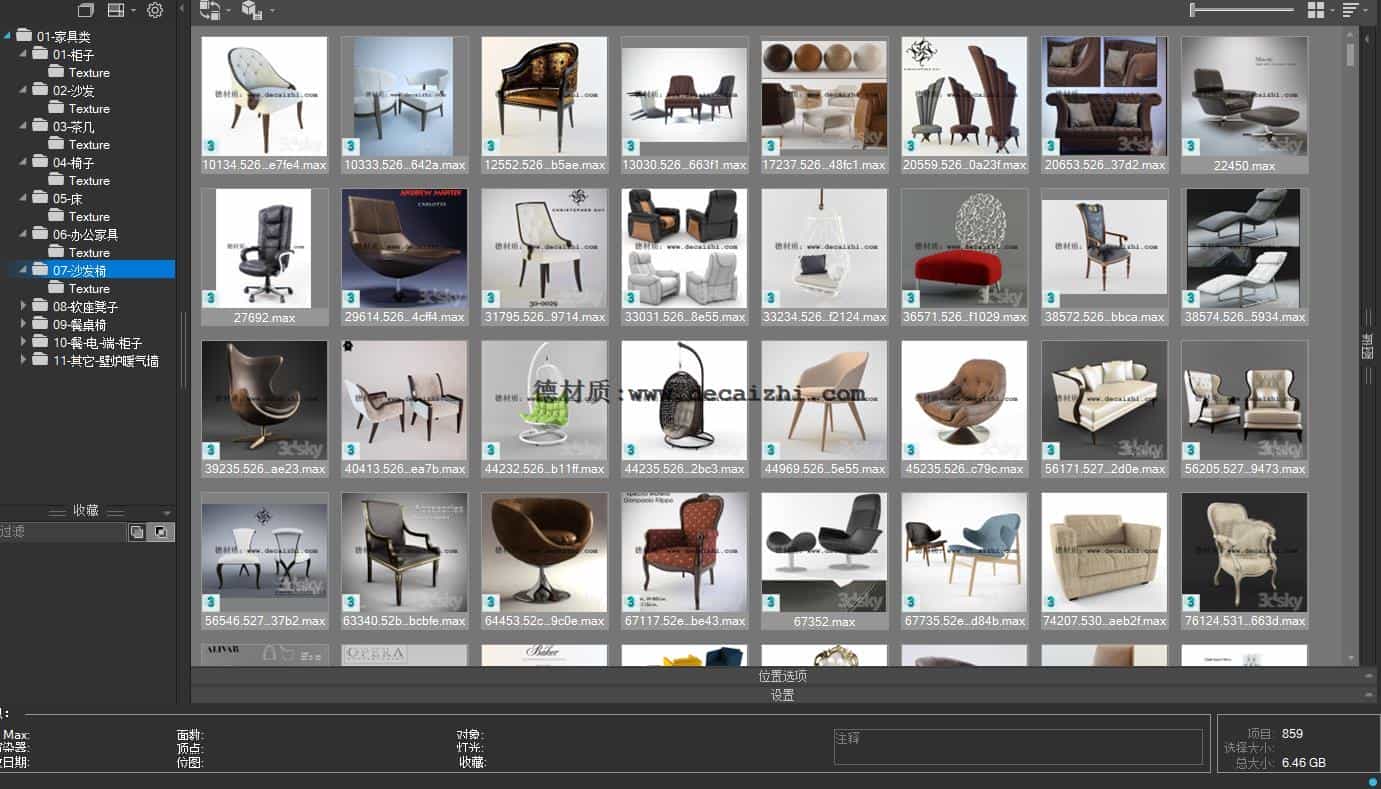
Task: Select the 02-沙发 folder in tree
Action: 73,90
